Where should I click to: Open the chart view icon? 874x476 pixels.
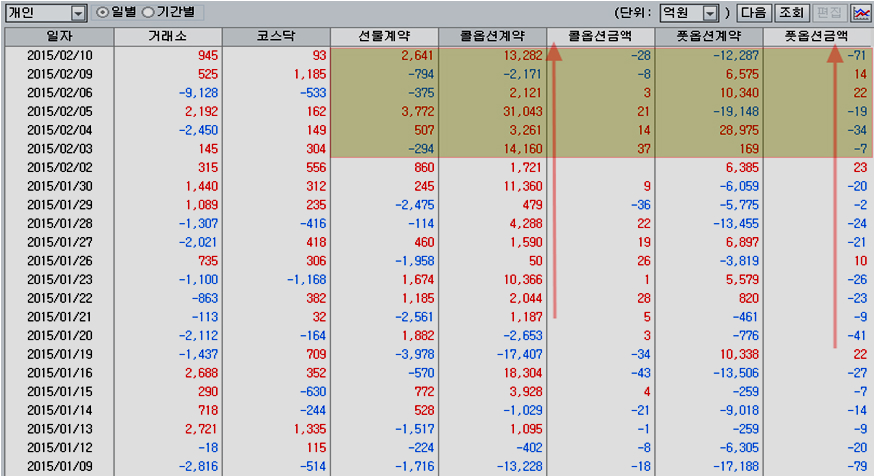tap(861, 13)
